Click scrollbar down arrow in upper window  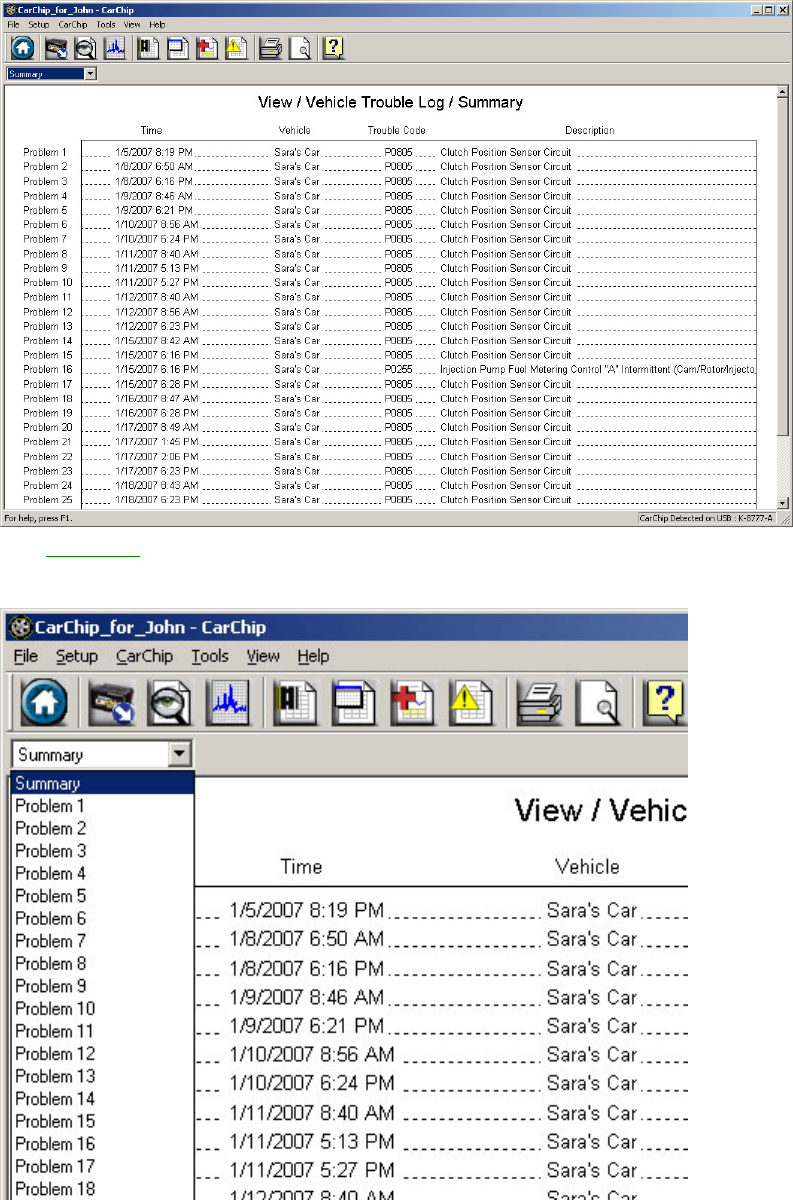(784, 503)
